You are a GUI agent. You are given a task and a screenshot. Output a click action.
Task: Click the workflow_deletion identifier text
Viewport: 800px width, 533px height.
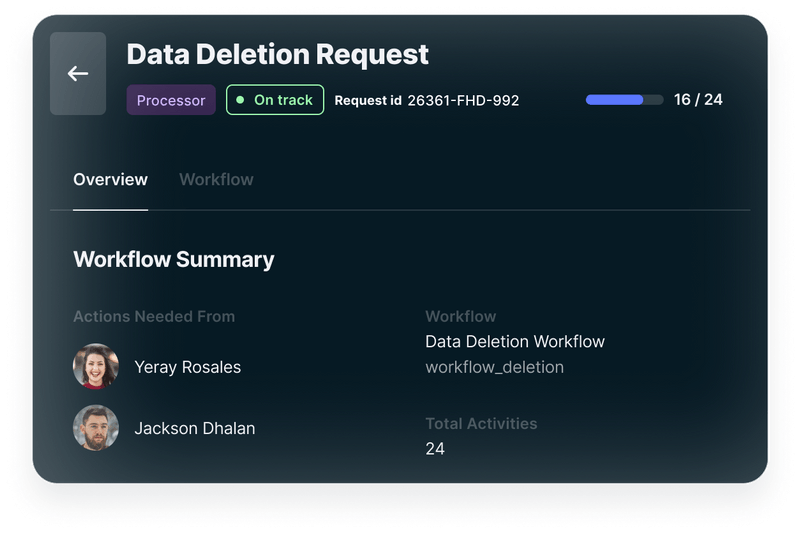click(x=494, y=367)
